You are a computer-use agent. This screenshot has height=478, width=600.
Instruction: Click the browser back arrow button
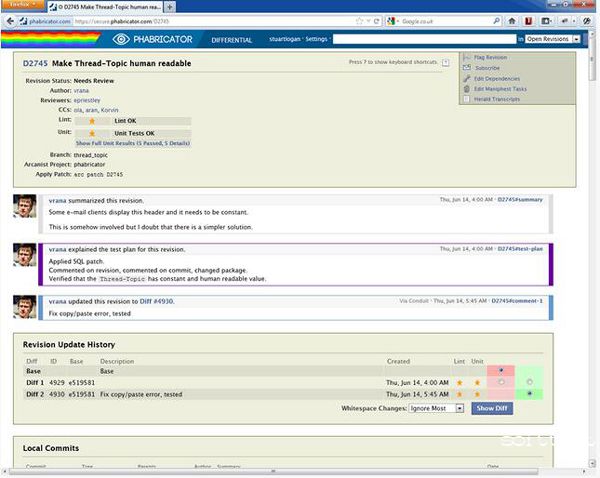tap(10, 21)
